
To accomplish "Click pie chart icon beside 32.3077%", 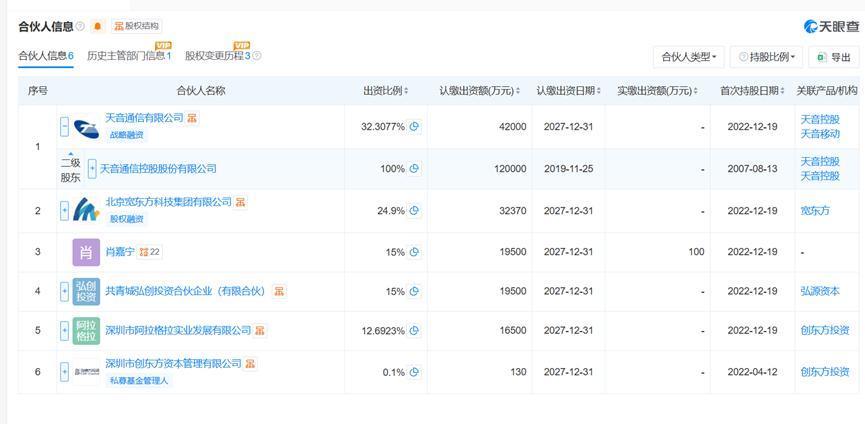I will (414, 127).
